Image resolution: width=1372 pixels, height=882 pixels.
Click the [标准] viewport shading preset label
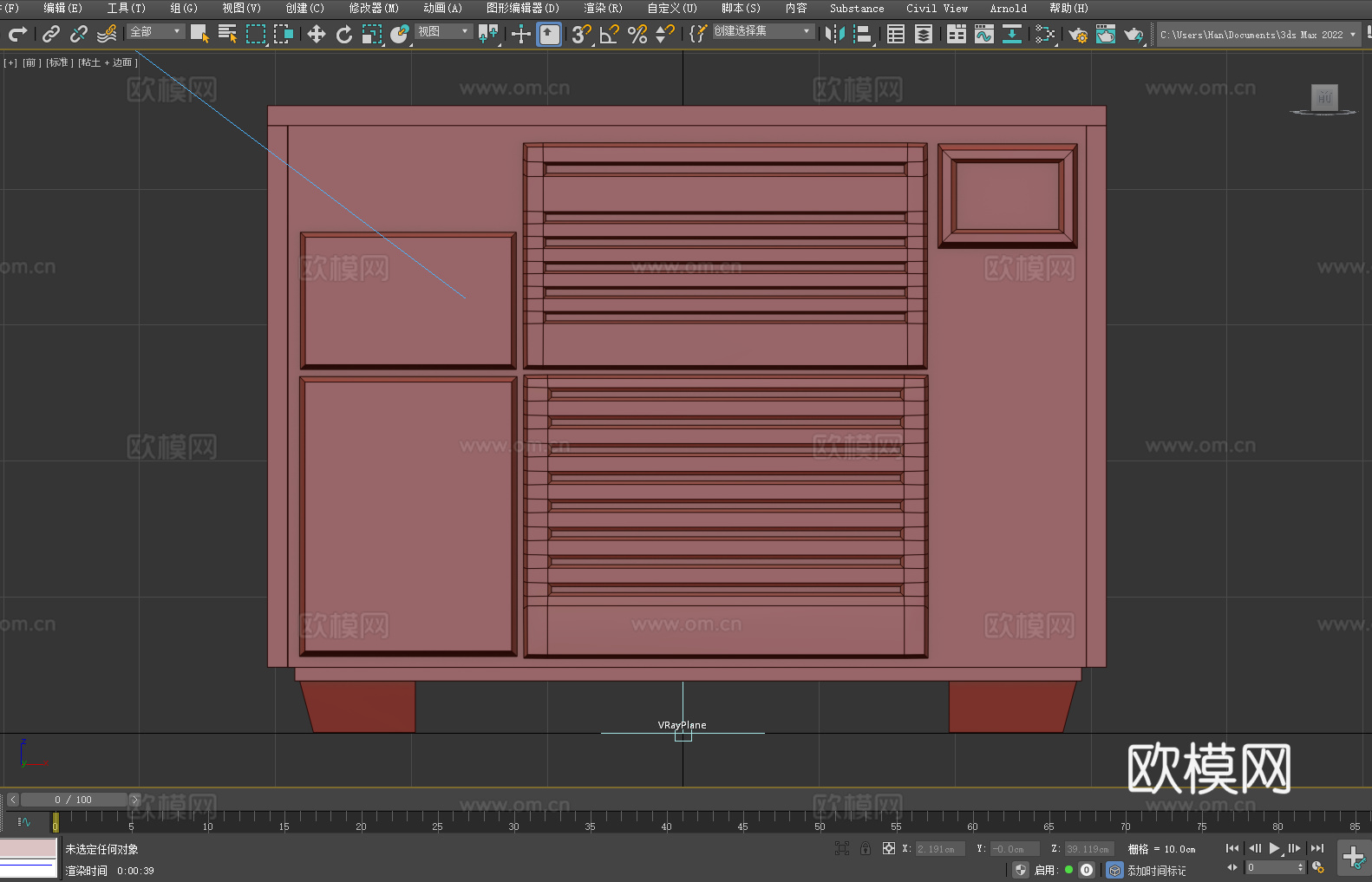coord(59,62)
